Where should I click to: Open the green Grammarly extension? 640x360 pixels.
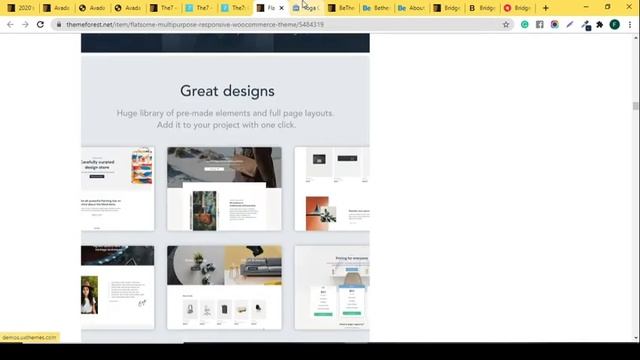[524, 24]
